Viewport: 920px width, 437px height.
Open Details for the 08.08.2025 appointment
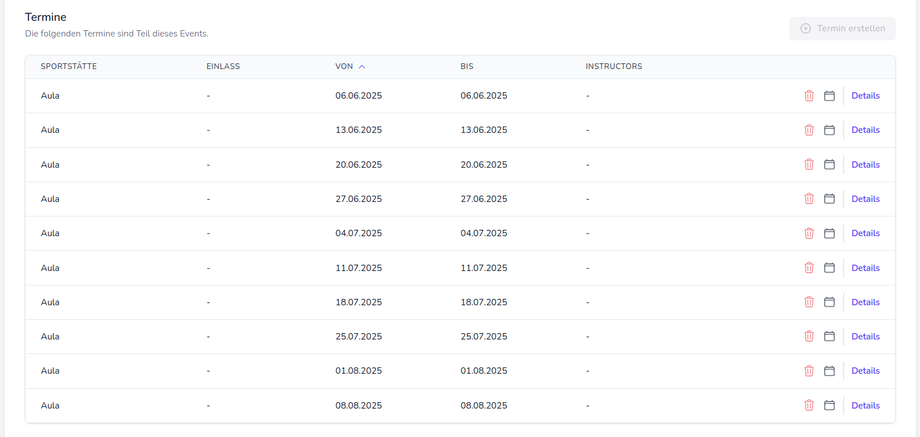click(865, 405)
